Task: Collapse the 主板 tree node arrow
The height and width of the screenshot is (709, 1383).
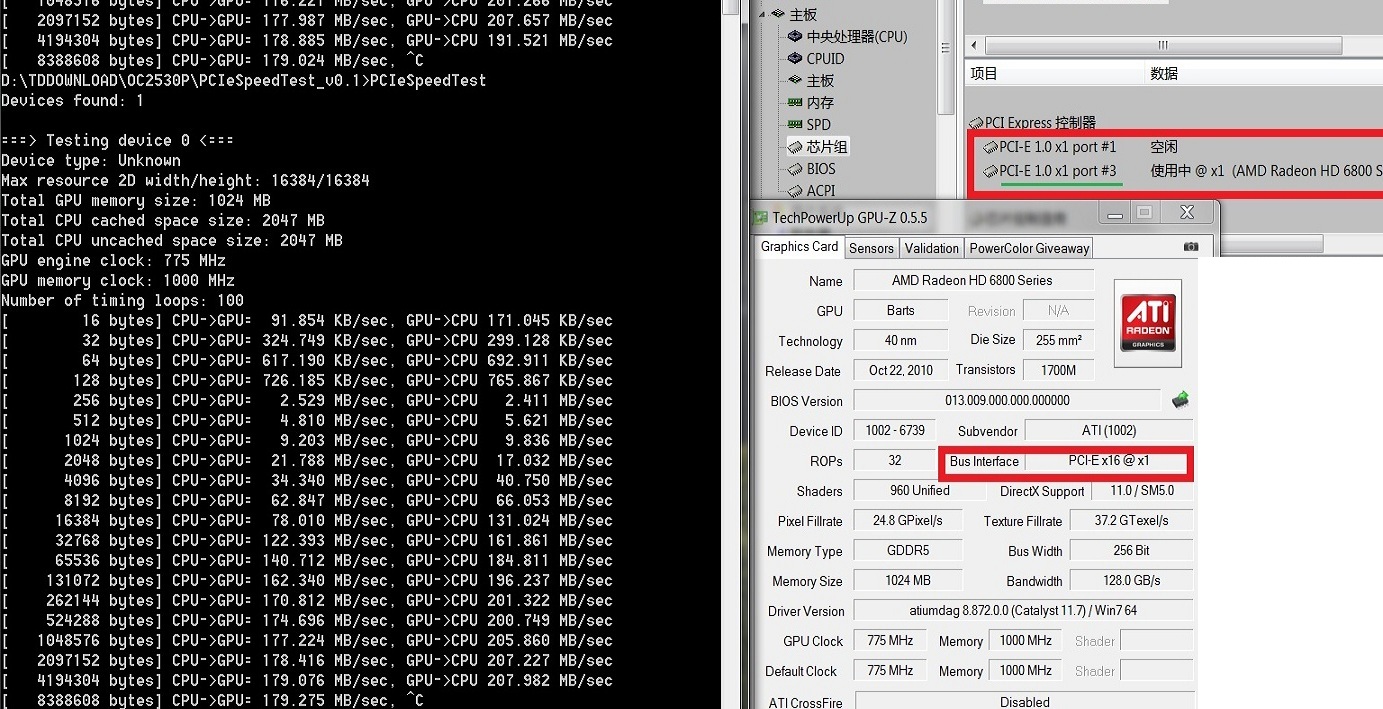Action: point(762,14)
